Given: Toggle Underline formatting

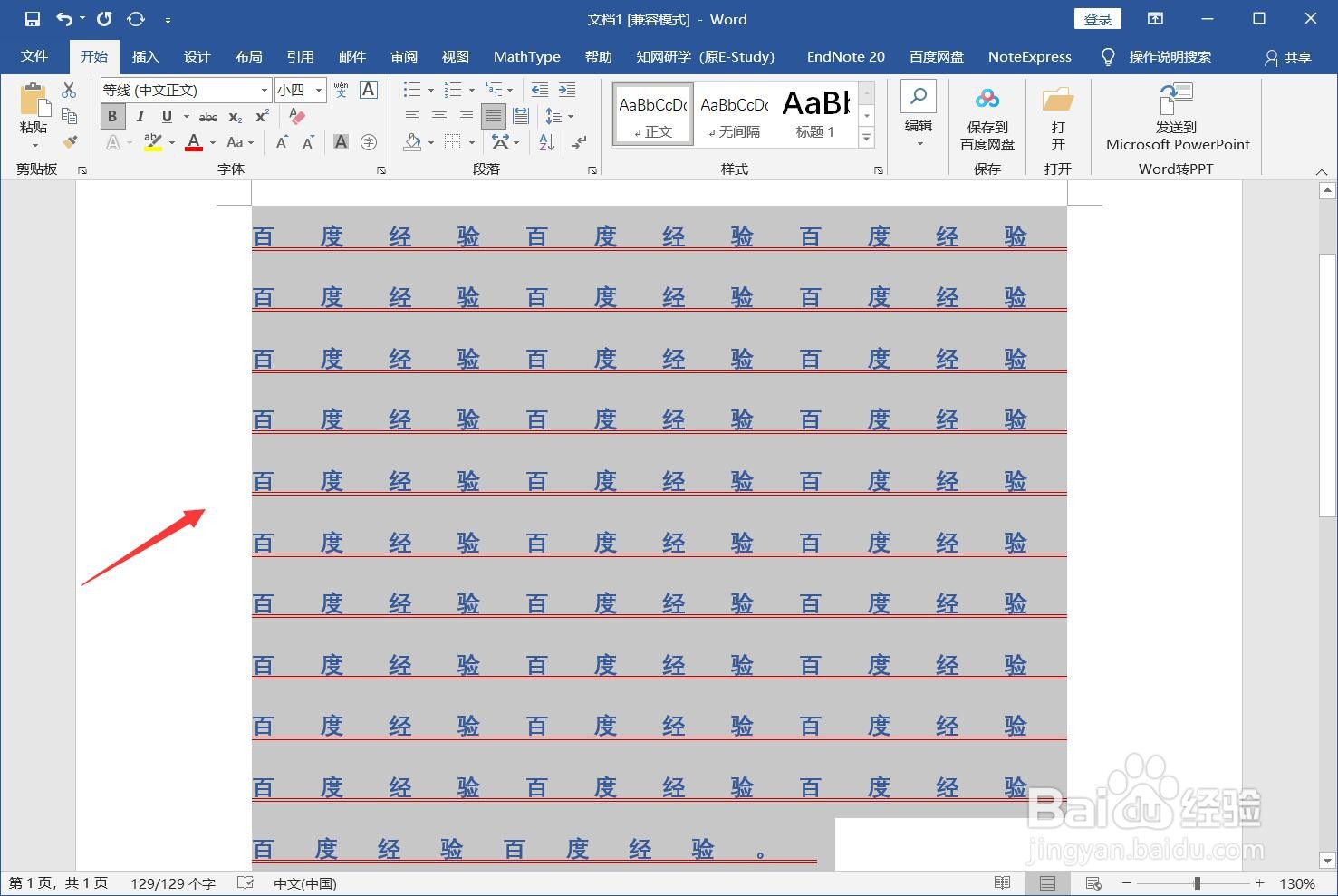Looking at the screenshot, I should pos(167,116).
